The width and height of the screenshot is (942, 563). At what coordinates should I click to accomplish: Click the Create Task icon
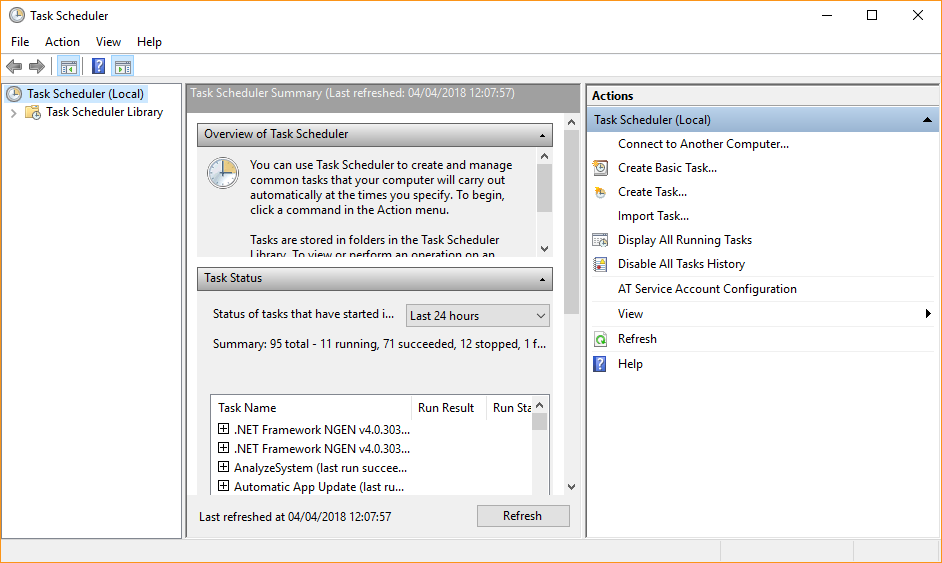pos(600,192)
